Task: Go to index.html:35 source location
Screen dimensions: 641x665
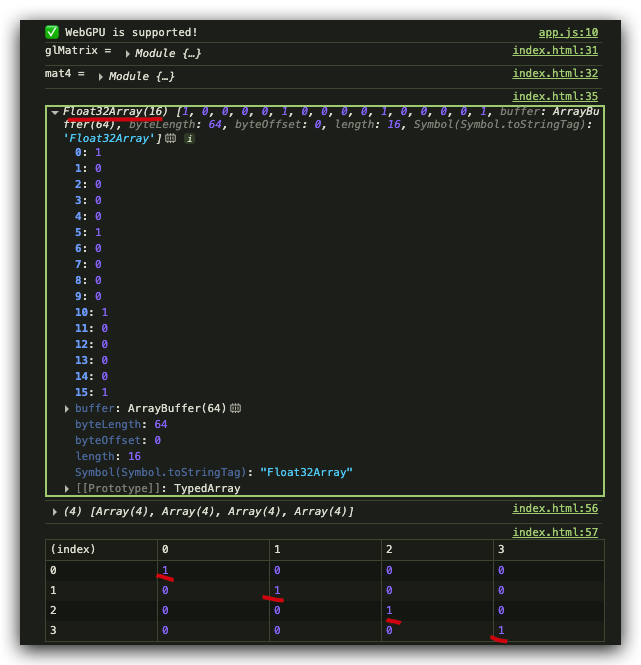Action: click(x=555, y=96)
